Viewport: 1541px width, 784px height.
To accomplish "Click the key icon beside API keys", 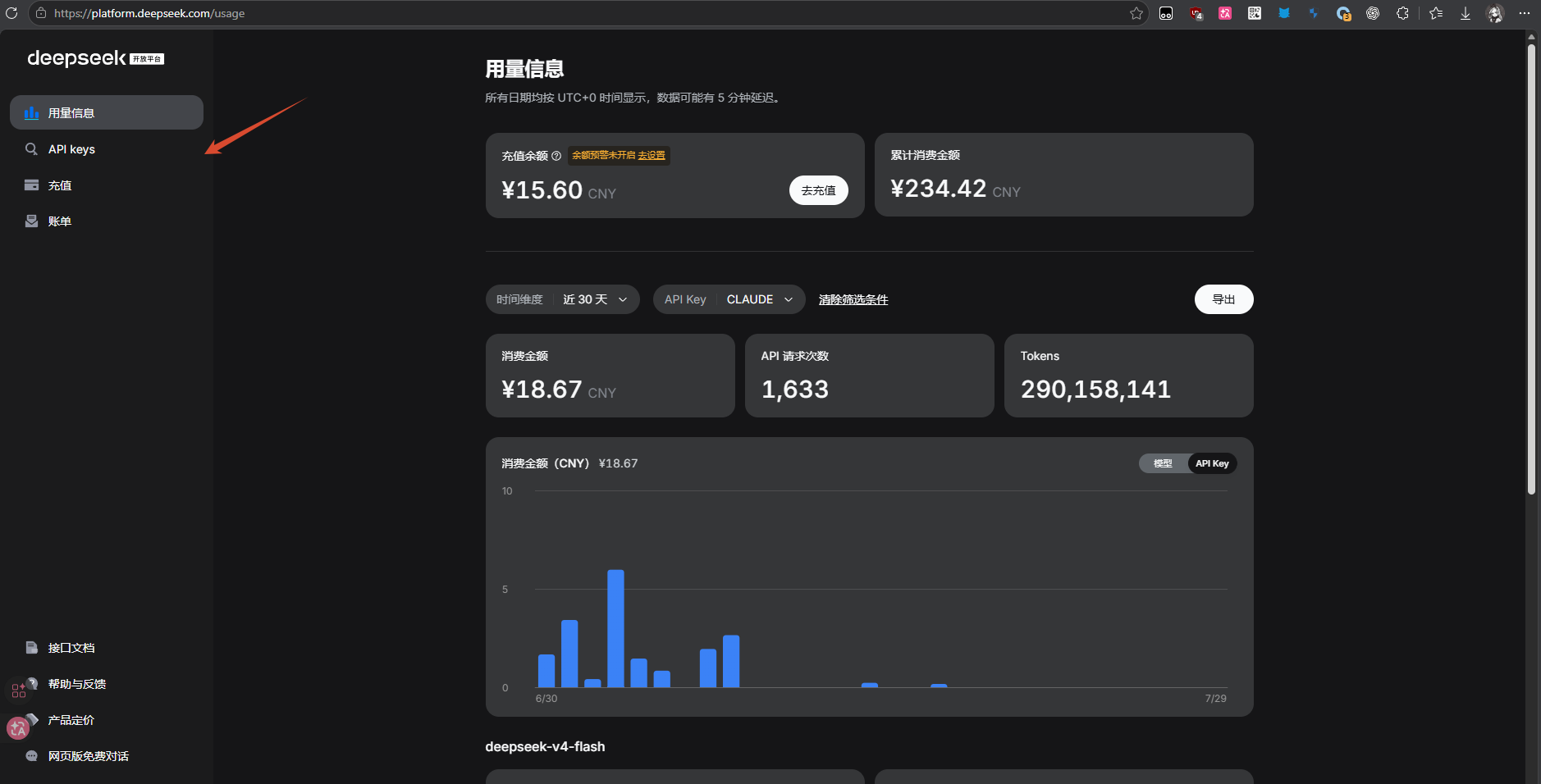I will pos(31,149).
